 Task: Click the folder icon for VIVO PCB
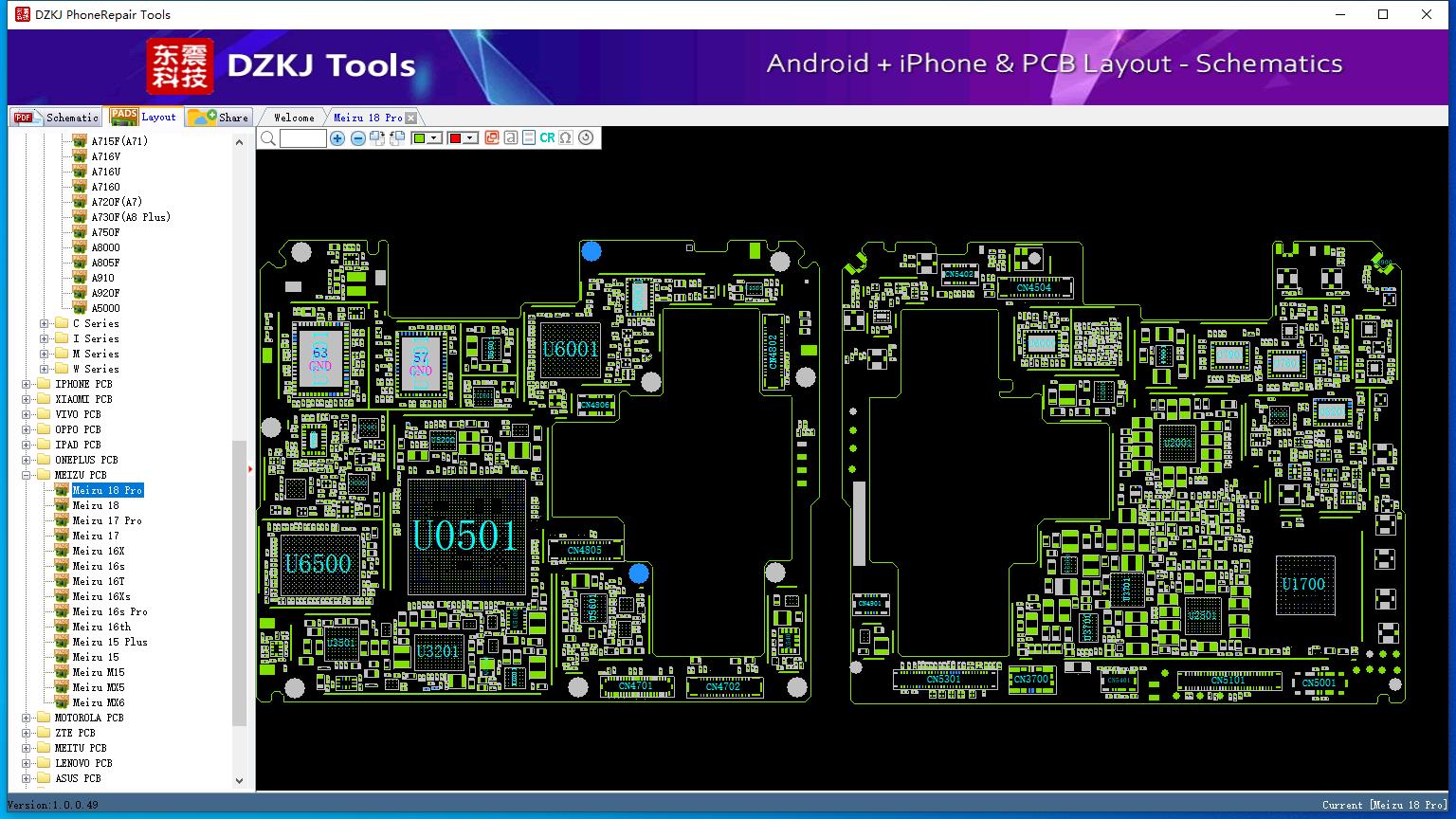pos(44,414)
